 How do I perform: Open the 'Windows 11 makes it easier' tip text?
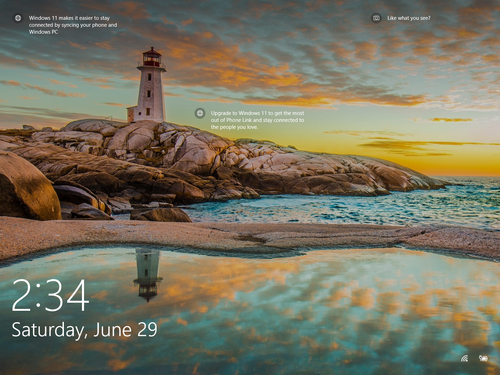click(x=73, y=25)
